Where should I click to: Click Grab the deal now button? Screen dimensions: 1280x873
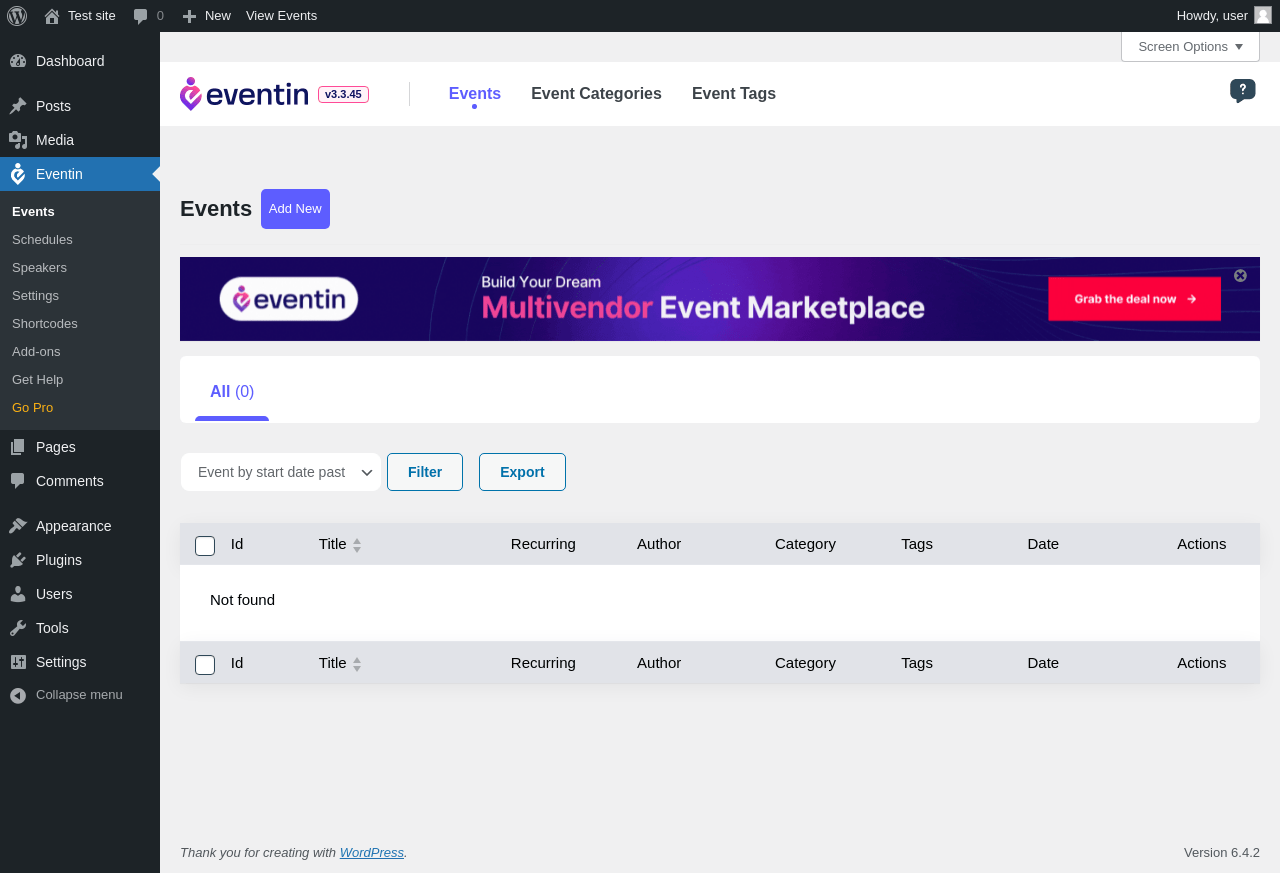[x=1134, y=299]
